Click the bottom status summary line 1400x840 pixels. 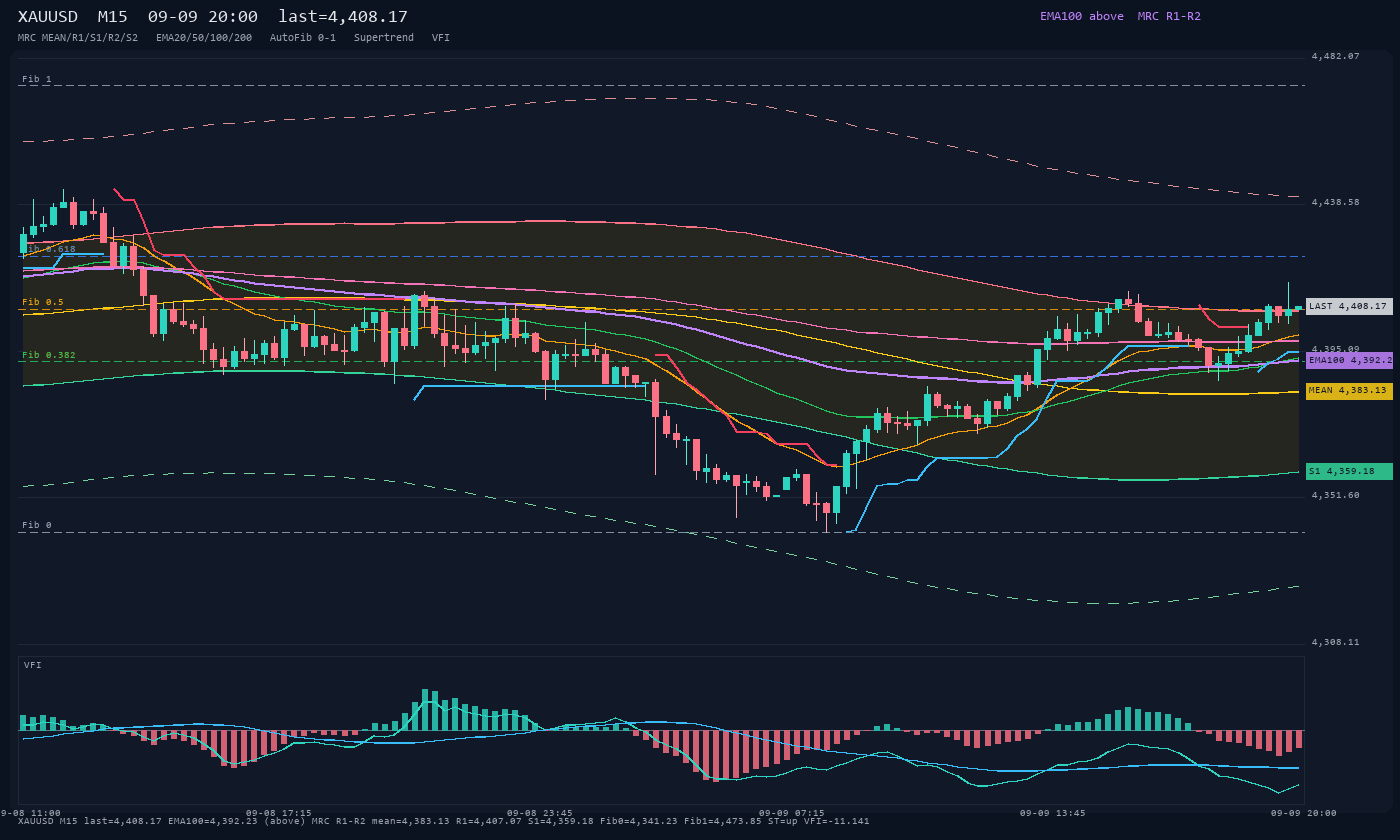[444, 822]
